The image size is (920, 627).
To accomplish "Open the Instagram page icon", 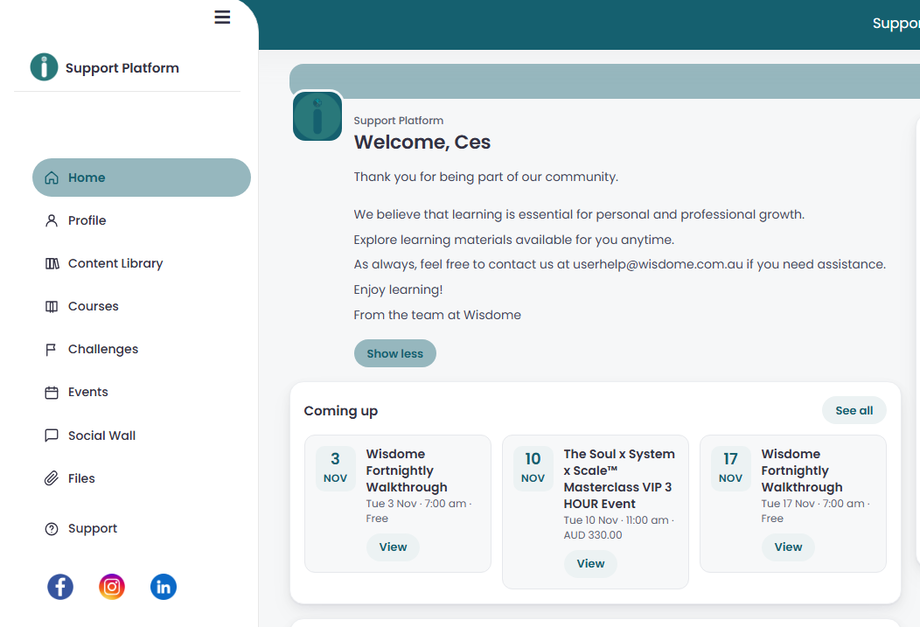I will 112,587.
